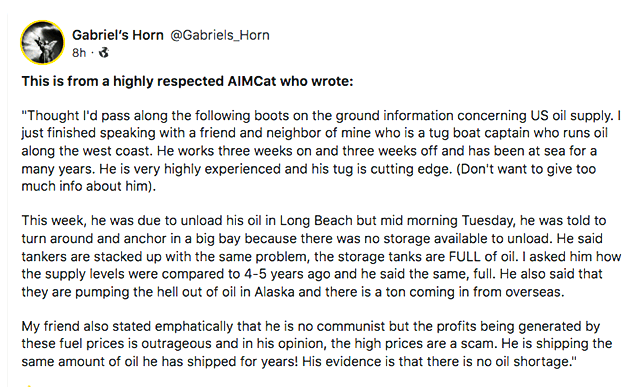Click the globe public-visibility icon
Screen dimensions: 640x387
[104, 53]
